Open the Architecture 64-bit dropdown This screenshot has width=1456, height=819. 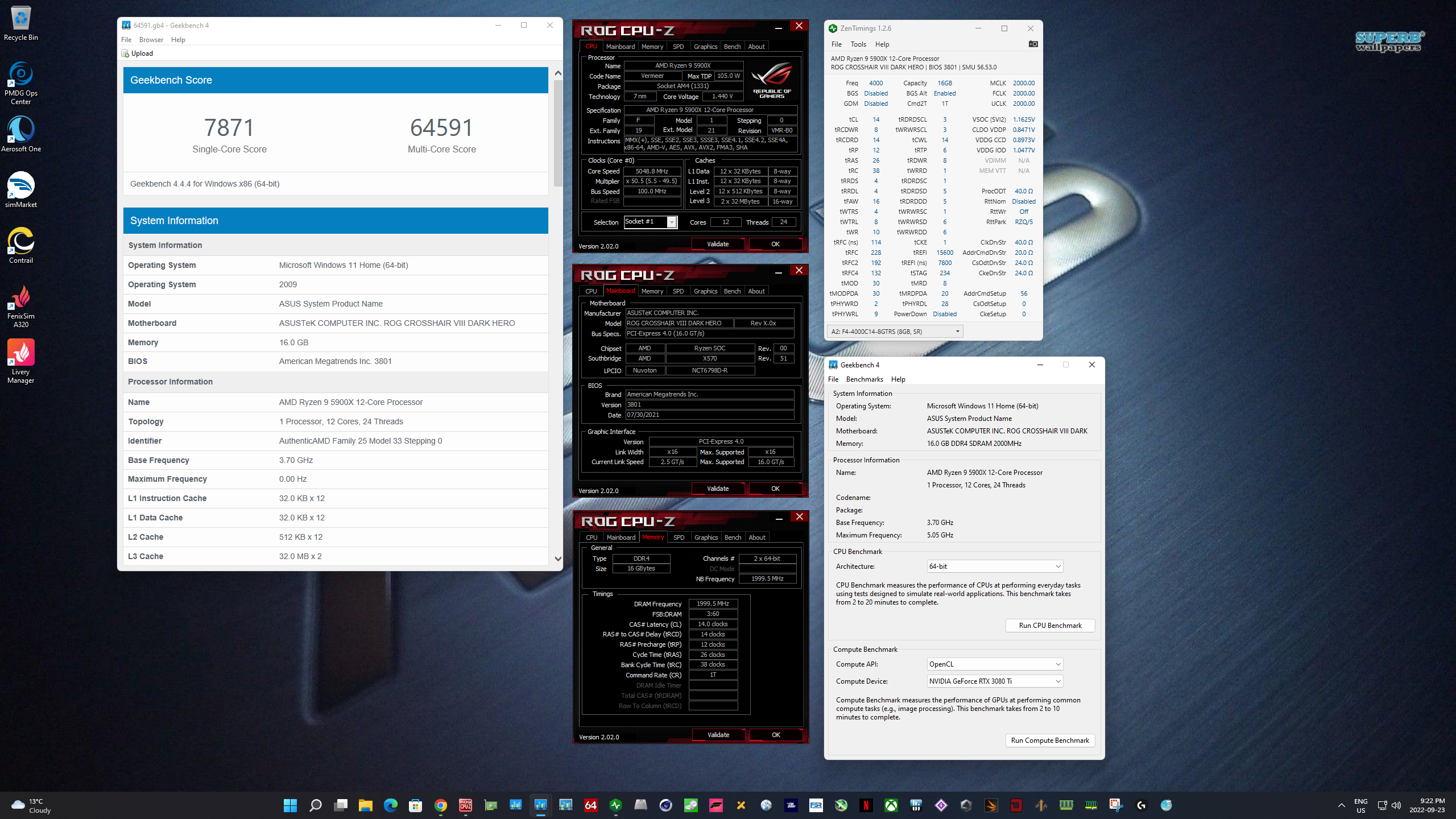click(x=995, y=566)
